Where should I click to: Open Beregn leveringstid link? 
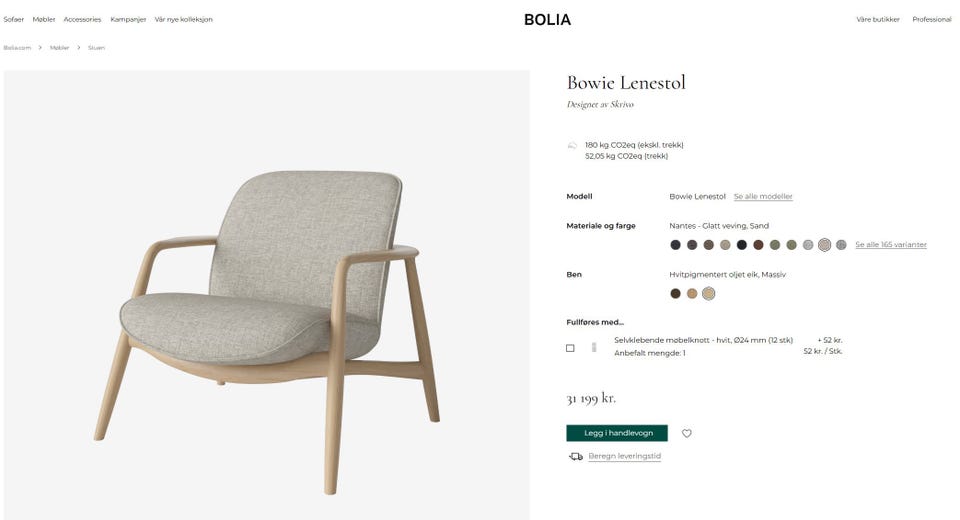[x=624, y=456]
